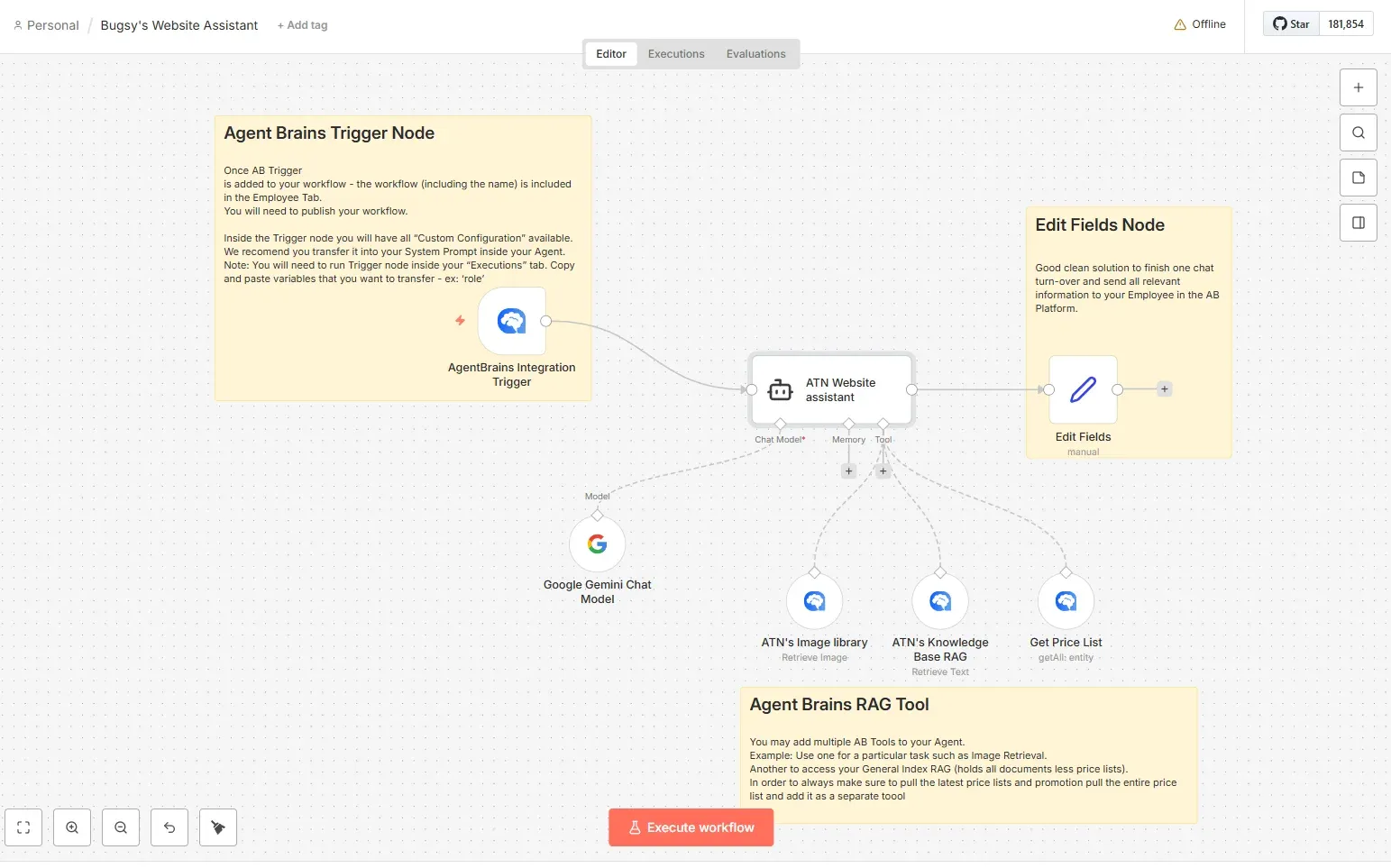Switch to the Evaluations tab
This screenshot has height=868, width=1391.
tap(755, 54)
